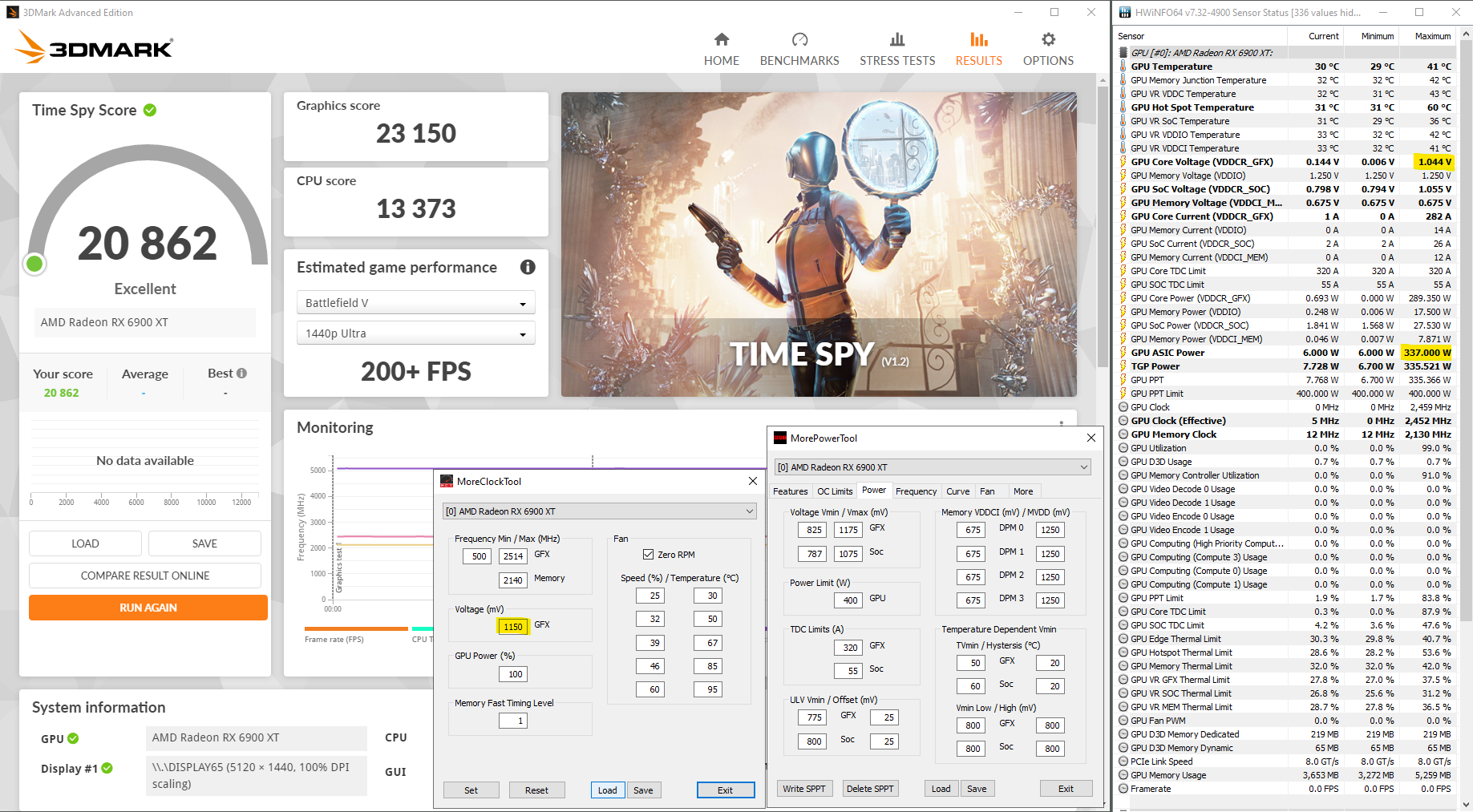Click the GPU Temperature thermometer icon in HWiNFO
Viewport: 1473px width, 812px height.
[x=1123, y=67]
